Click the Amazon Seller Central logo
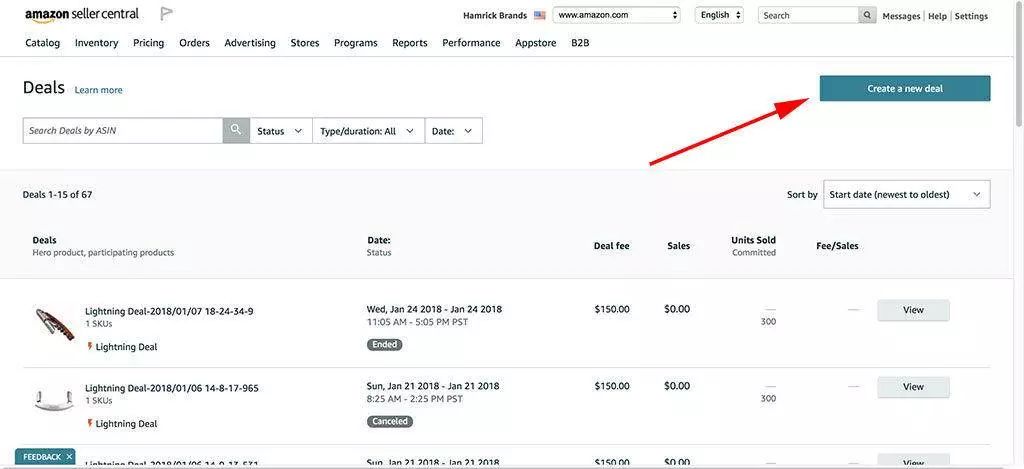 (82, 15)
